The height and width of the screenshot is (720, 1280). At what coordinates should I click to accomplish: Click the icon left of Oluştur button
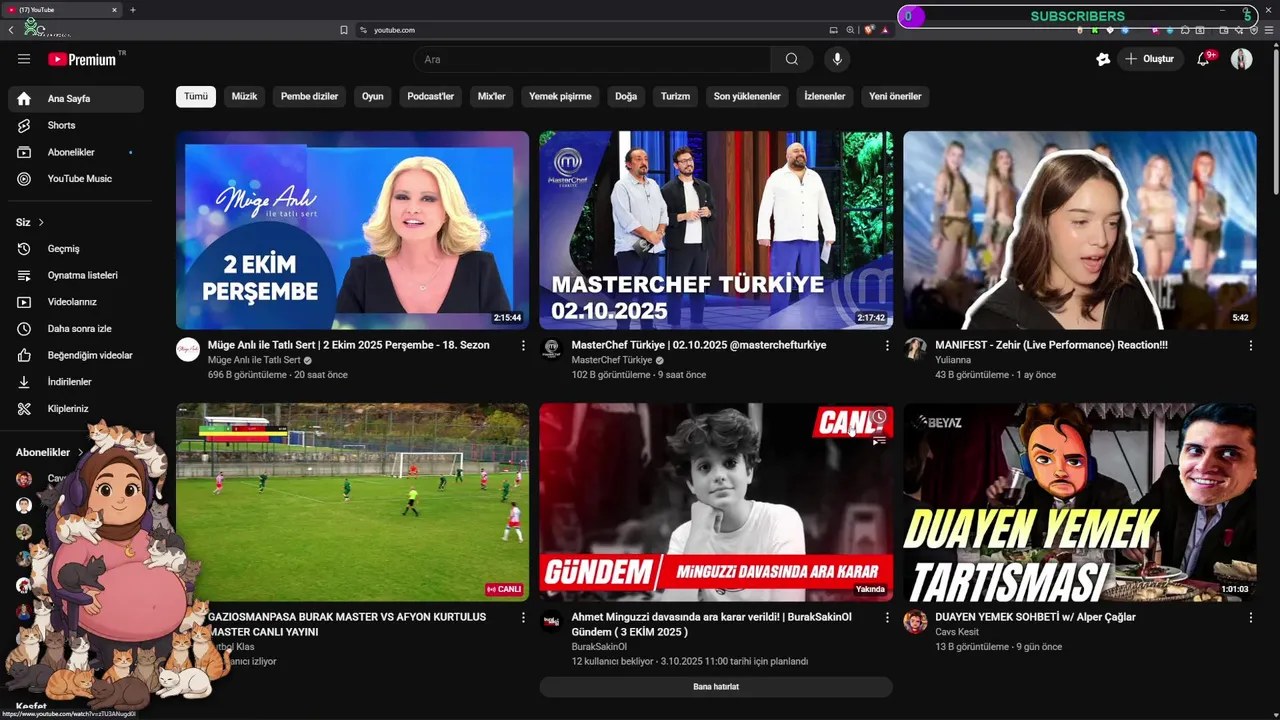coord(1103,59)
